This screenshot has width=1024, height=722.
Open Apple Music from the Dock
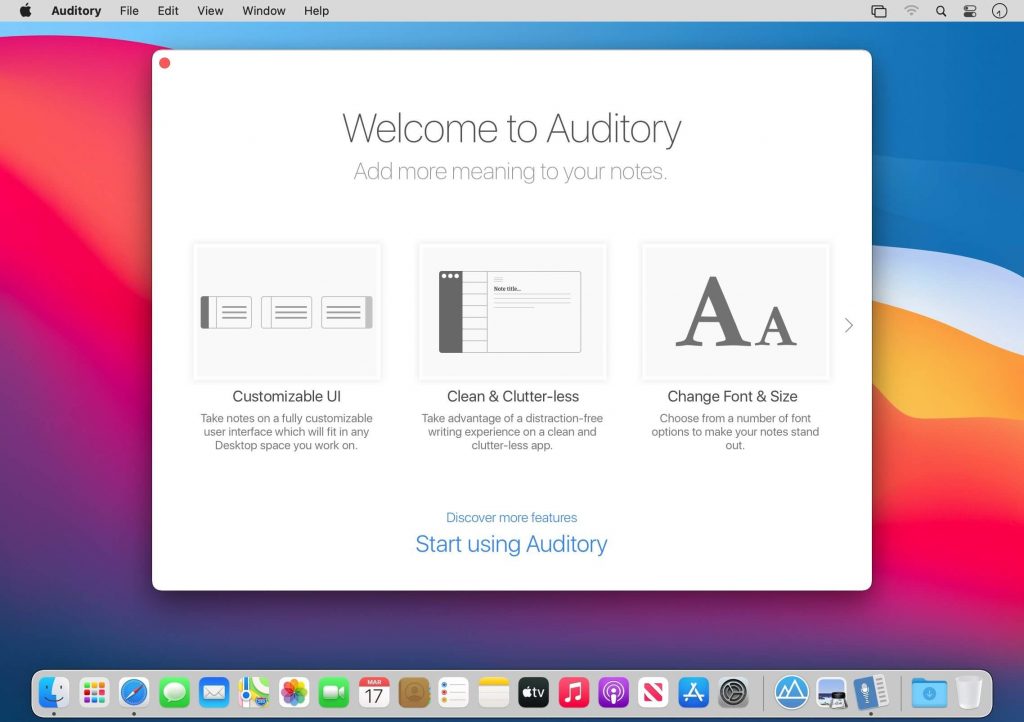[x=573, y=691]
